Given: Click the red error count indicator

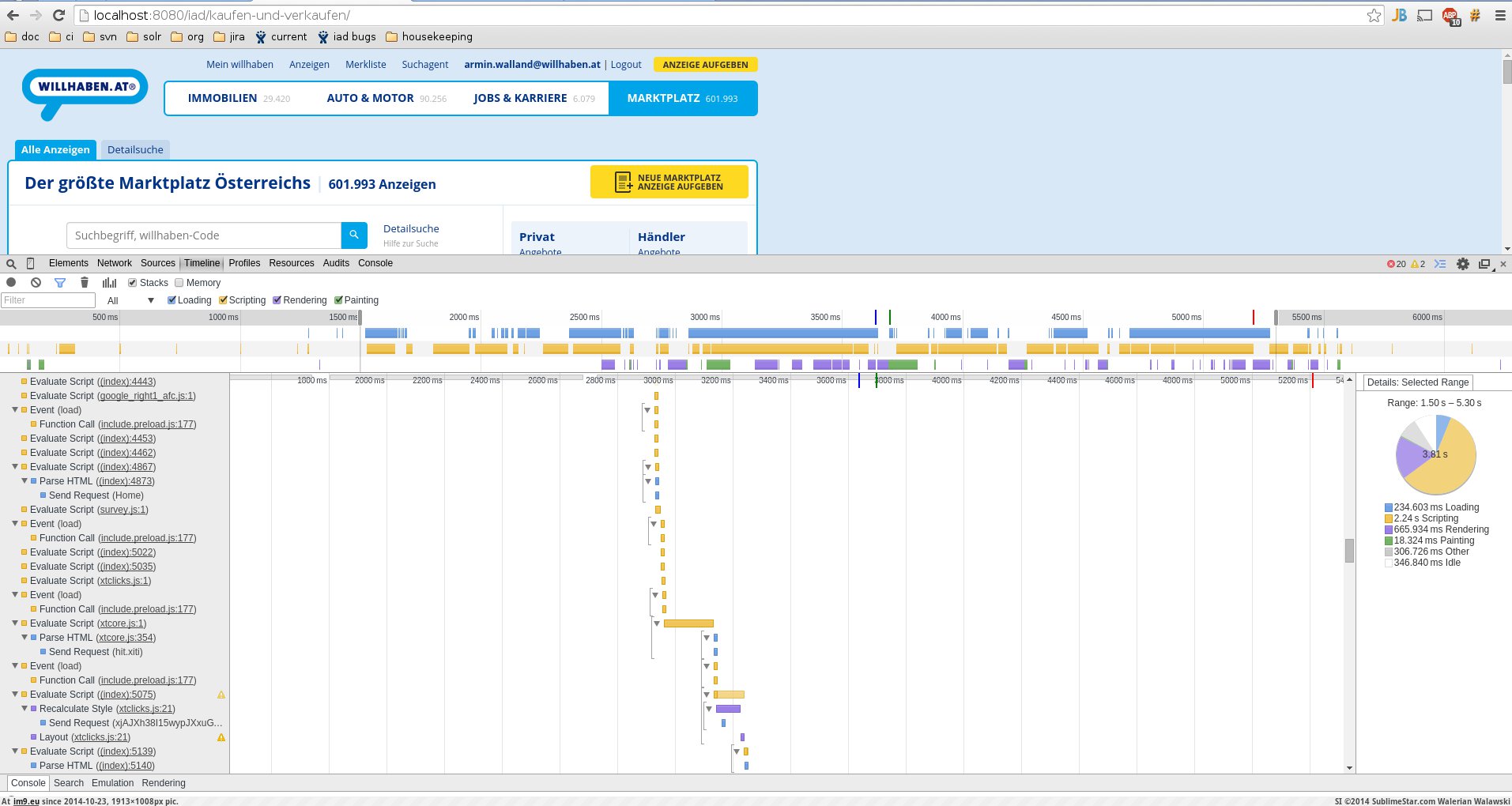Looking at the screenshot, I should 1397,264.
